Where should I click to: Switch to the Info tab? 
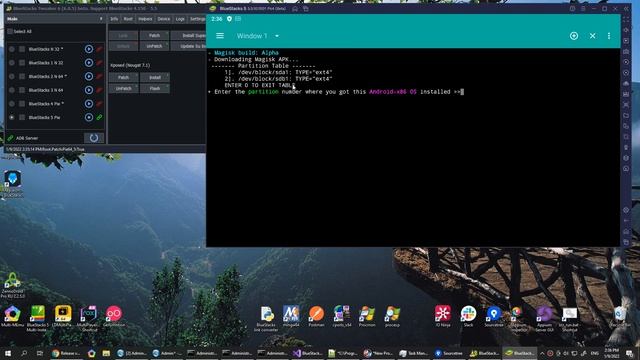tap(114, 19)
